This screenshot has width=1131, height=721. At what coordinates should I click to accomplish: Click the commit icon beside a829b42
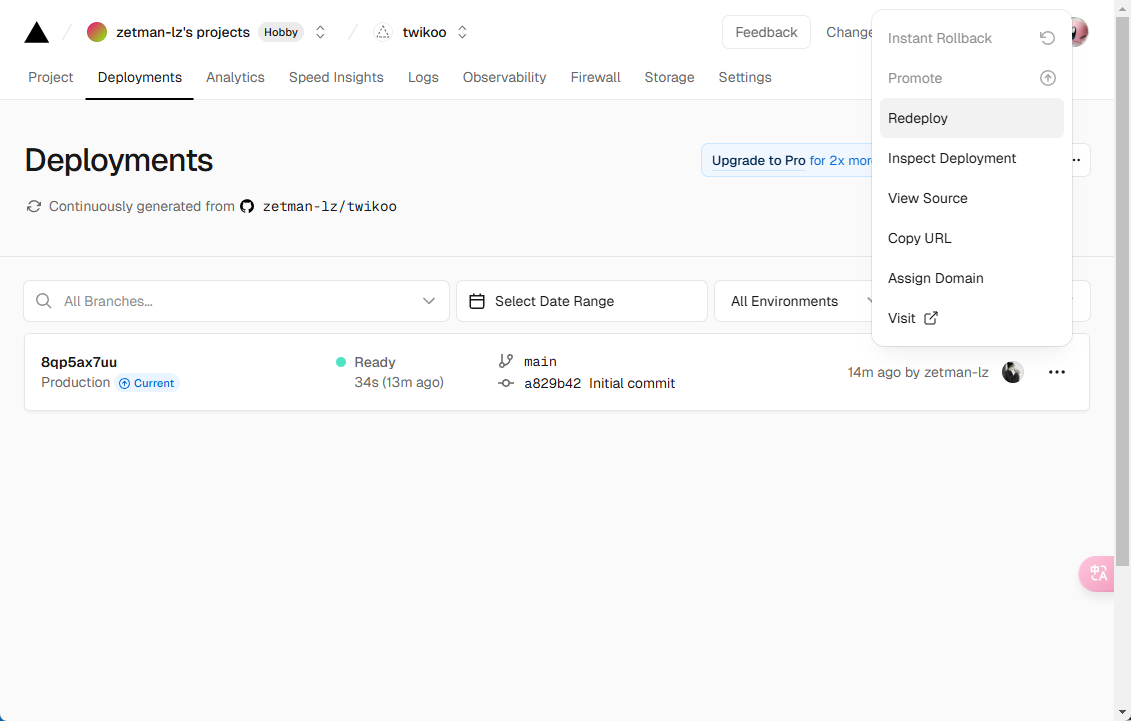tap(506, 384)
